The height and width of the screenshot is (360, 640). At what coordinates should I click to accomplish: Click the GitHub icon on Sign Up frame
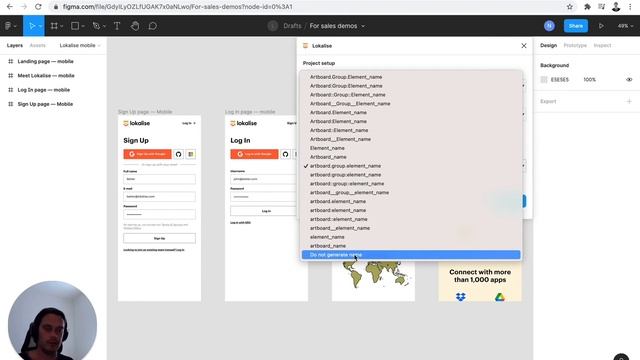coord(178,154)
